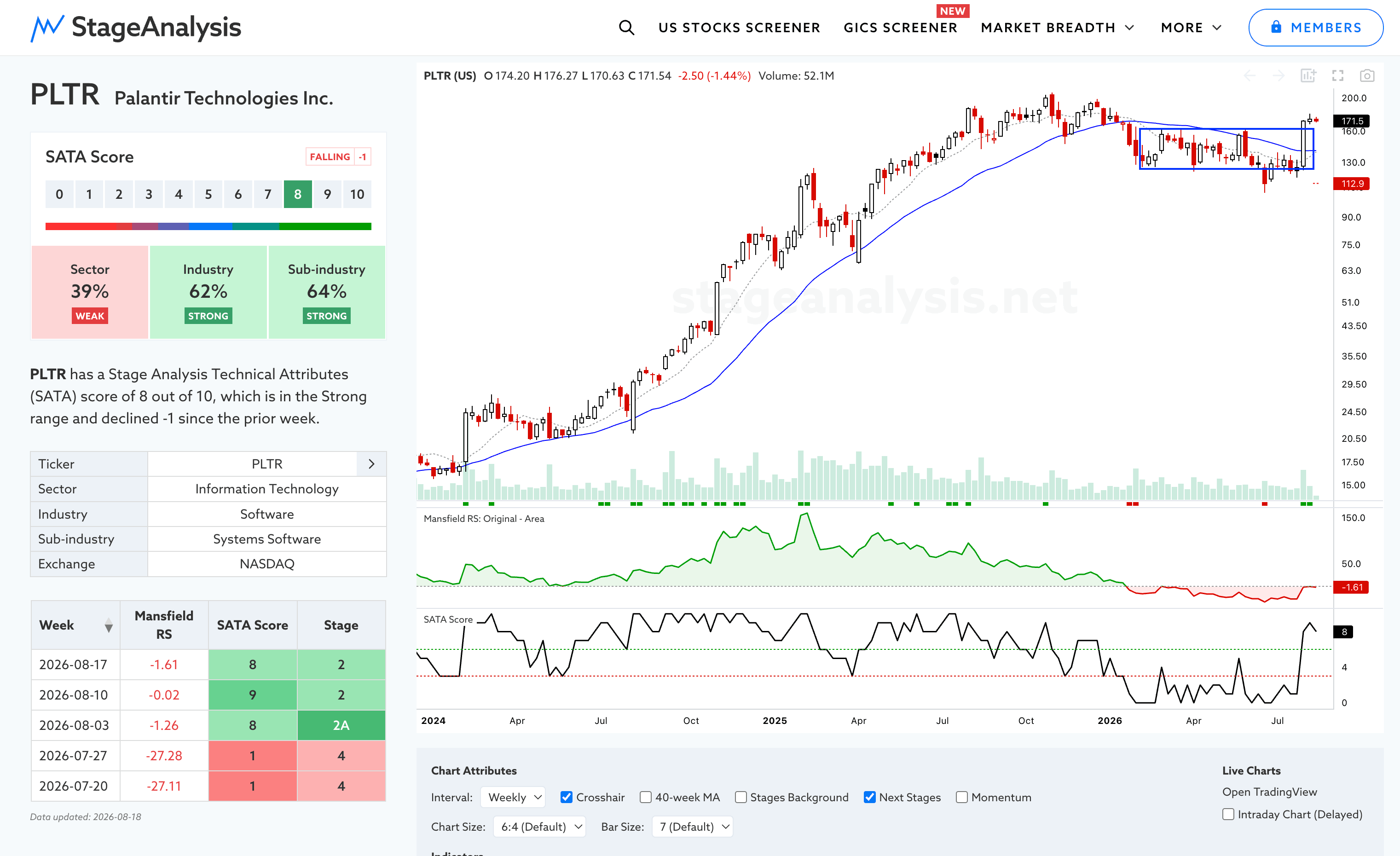Click the Palantir Technologies Inc. heading
This screenshot has height=856, width=1400.
(x=224, y=98)
